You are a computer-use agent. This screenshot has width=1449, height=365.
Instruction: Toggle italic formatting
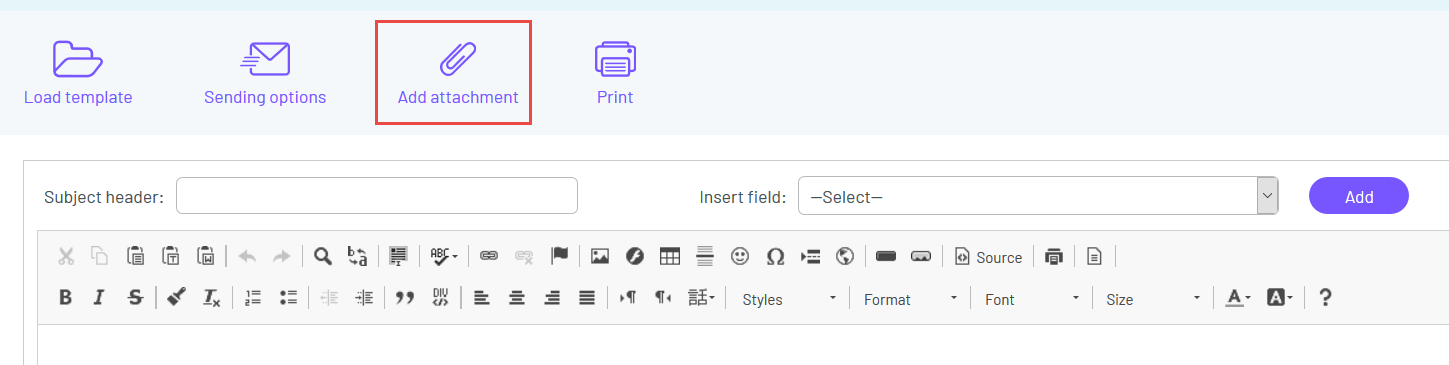(99, 297)
